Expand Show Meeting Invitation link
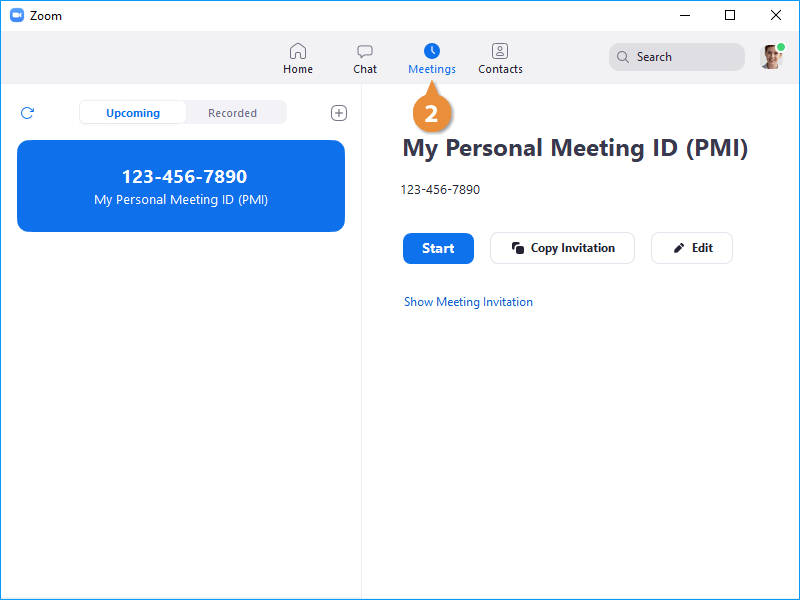Viewport: 800px width, 600px height. (x=468, y=302)
